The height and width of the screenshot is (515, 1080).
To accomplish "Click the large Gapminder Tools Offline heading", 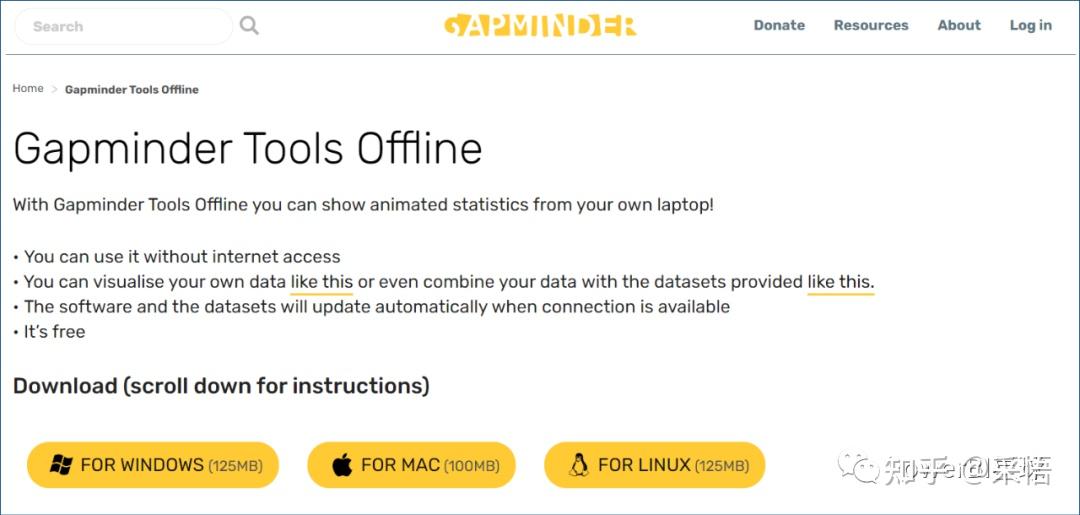I will point(248,149).
